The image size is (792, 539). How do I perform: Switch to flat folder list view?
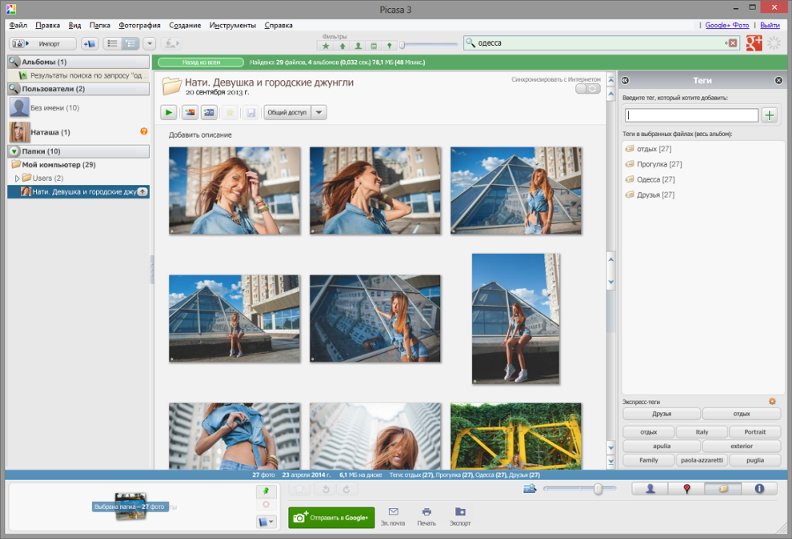pyautogui.click(x=112, y=44)
